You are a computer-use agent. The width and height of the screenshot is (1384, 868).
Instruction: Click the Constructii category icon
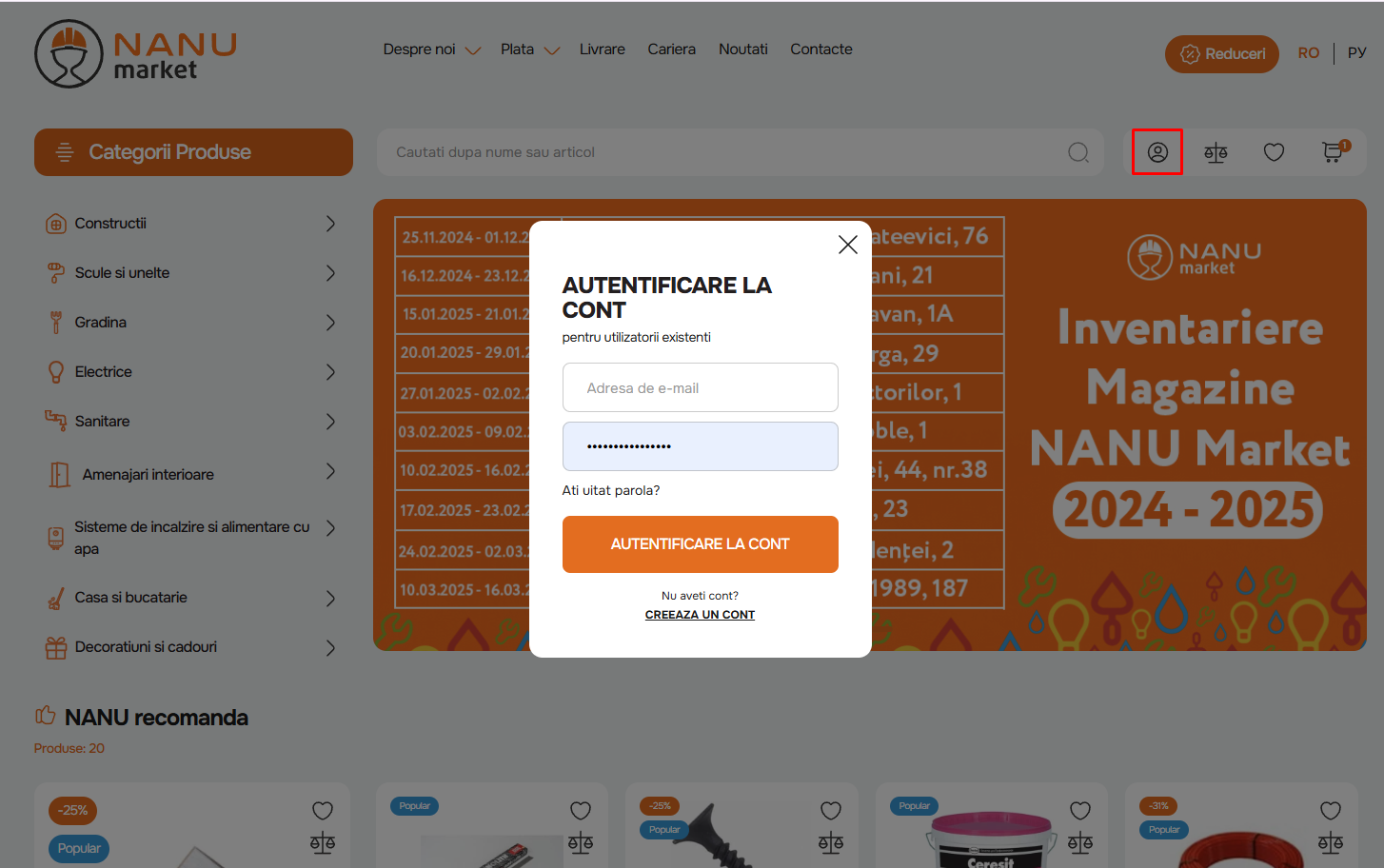click(x=56, y=224)
